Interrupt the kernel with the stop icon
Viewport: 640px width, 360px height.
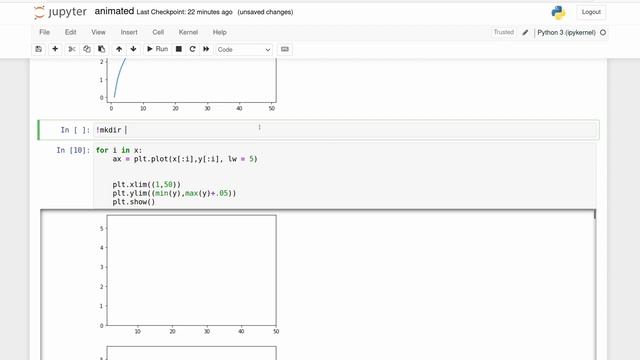(179, 49)
